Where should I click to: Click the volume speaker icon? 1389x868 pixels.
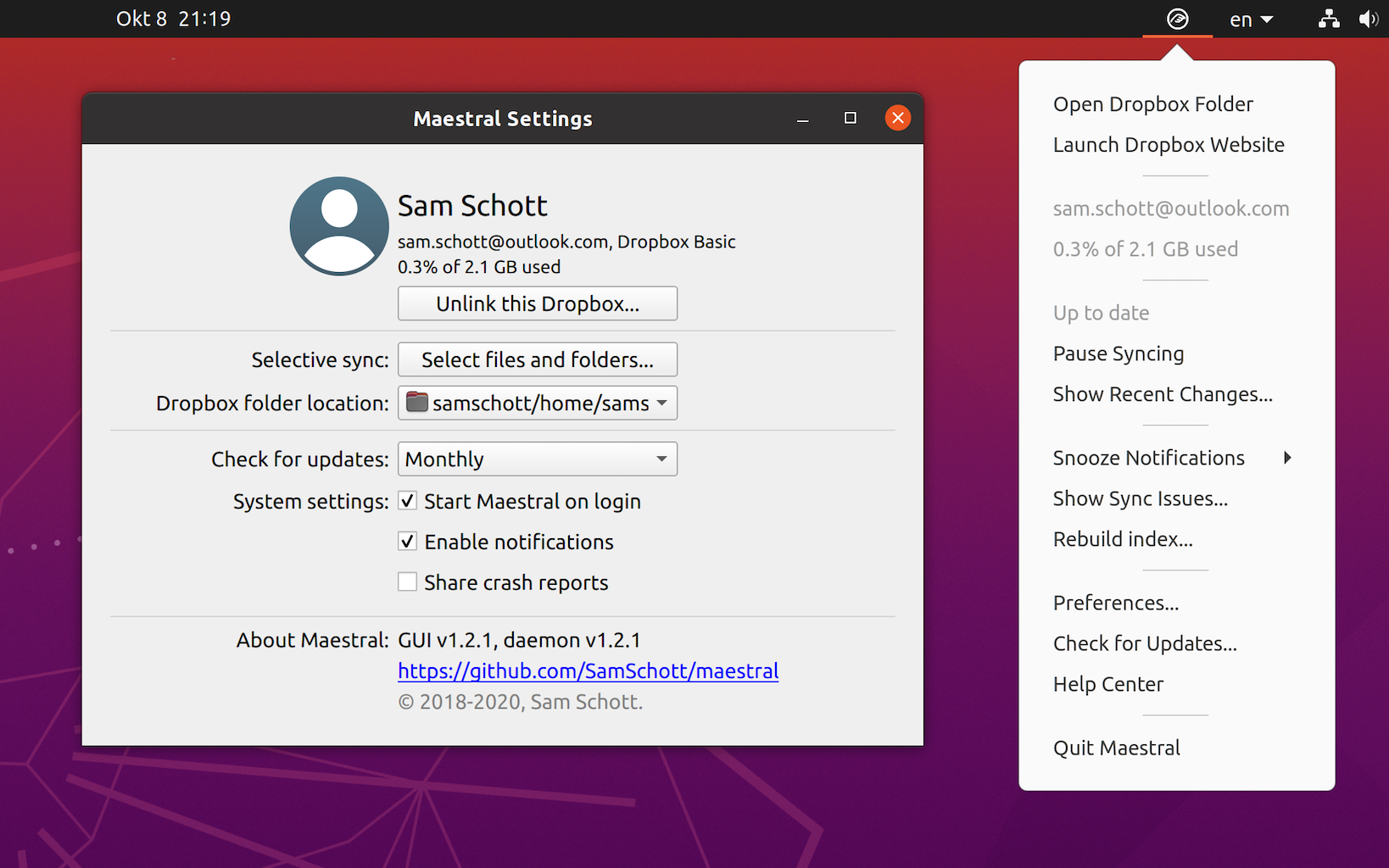point(1368,19)
